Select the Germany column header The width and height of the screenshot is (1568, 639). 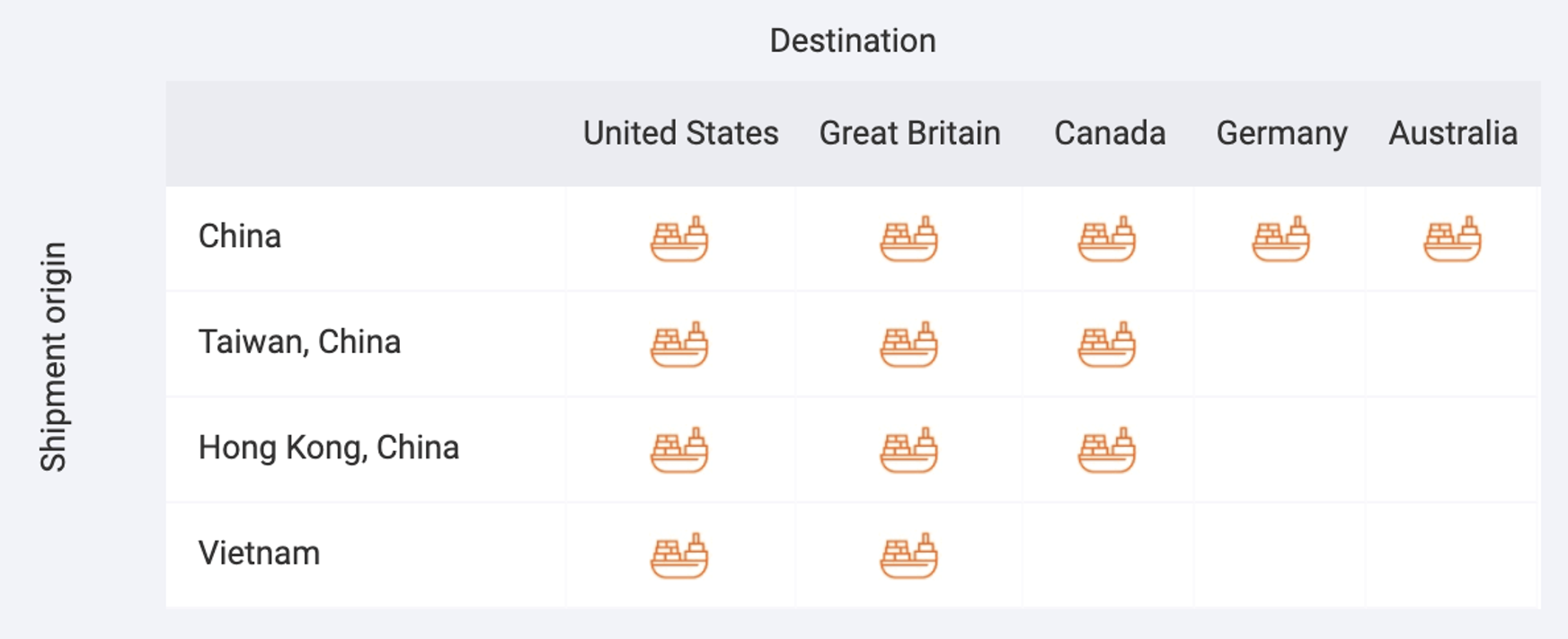1281,134
